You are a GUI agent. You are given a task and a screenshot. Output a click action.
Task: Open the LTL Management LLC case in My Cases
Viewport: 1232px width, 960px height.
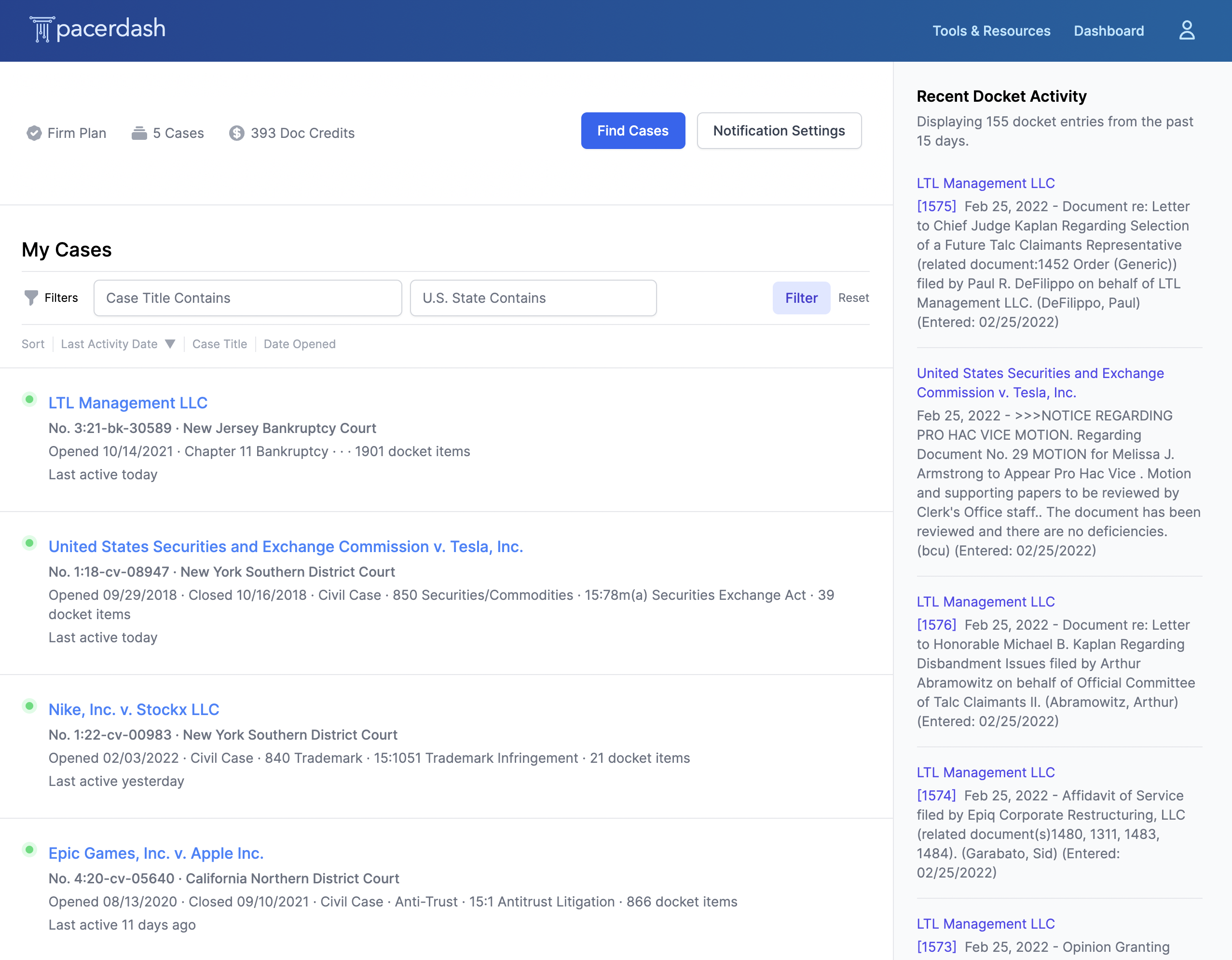(x=128, y=403)
